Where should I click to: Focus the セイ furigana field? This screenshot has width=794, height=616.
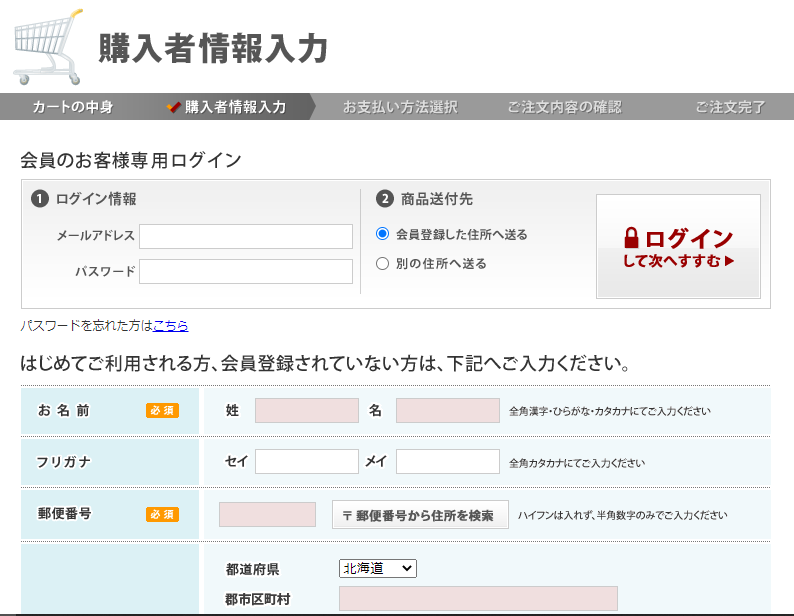[x=306, y=461]
